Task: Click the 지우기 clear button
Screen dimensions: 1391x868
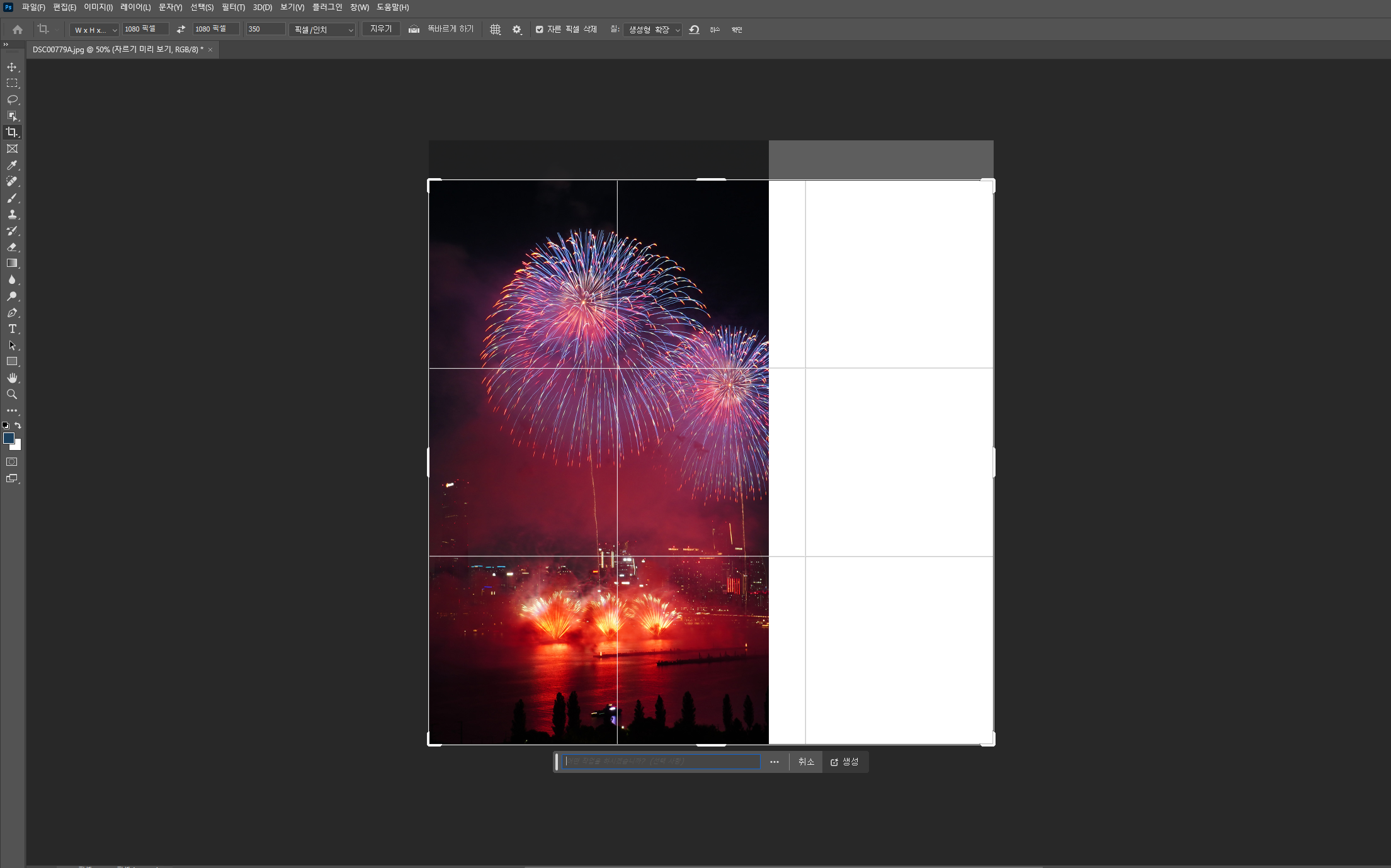Action: [x=381, y=29]
